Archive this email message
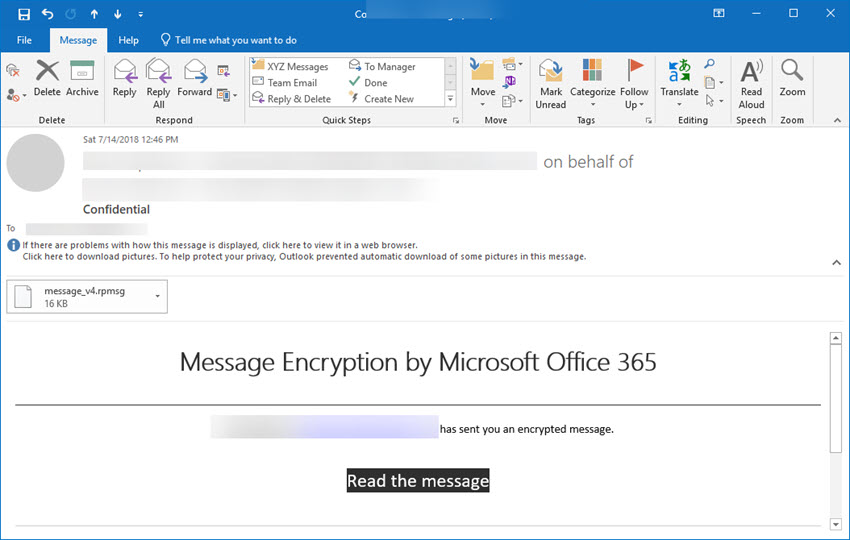This screenshot has height=540, width=850. click(82, 77)
